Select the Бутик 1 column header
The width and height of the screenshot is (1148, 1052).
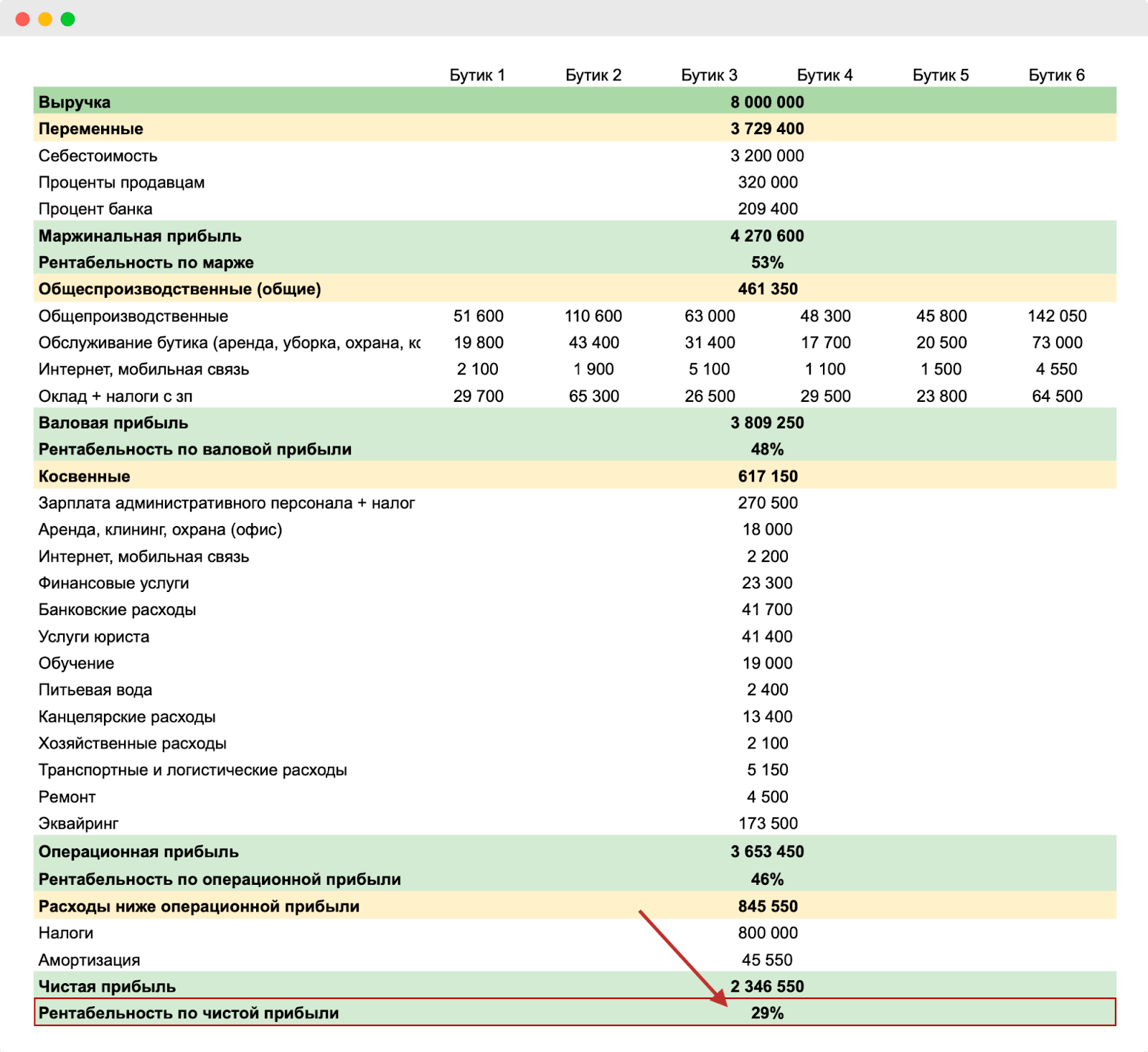point(477,75)
